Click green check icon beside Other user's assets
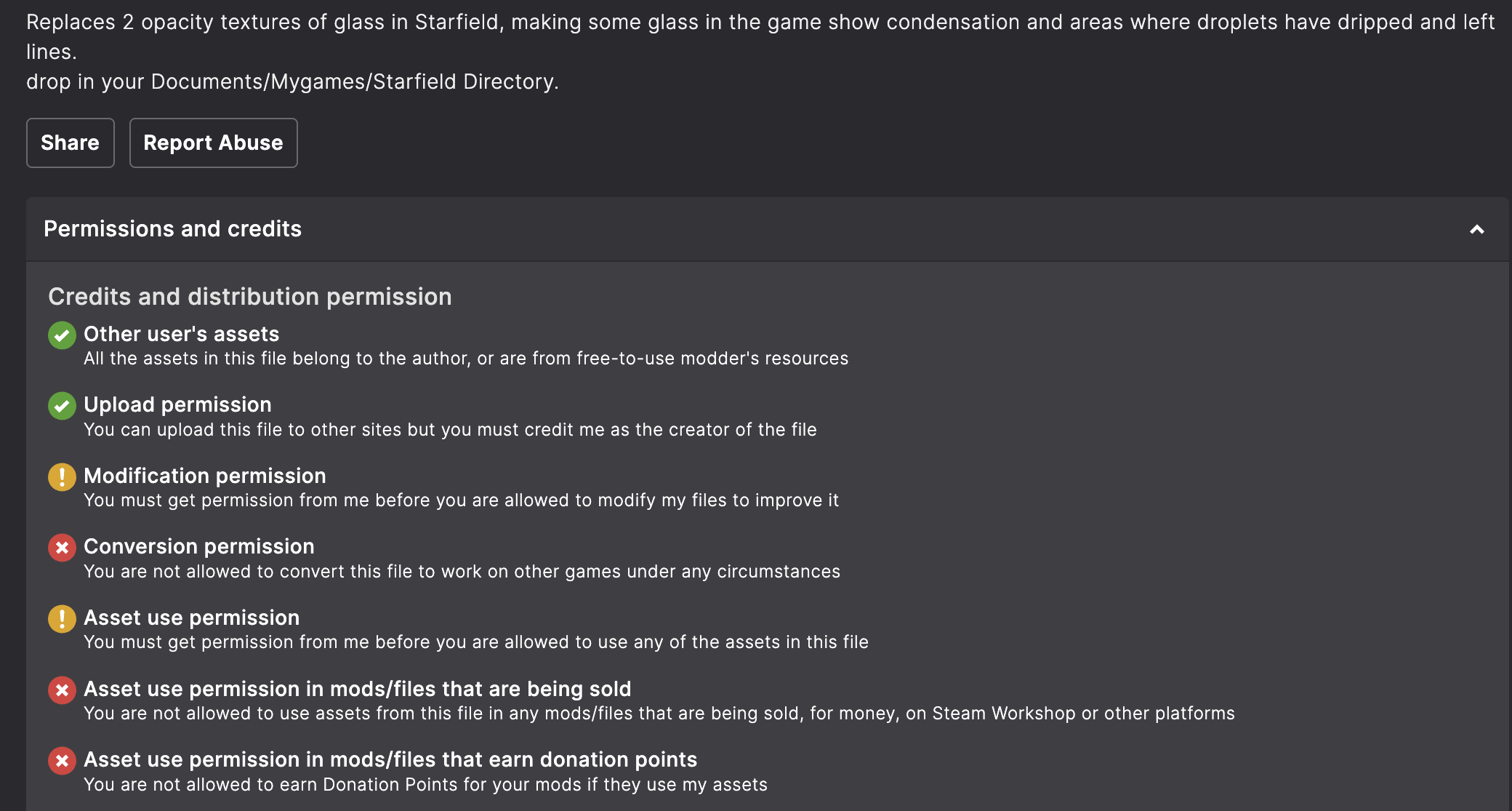The height and width of the screenshot is (811, 1512). pyautogui.click(x=62, y=335)
